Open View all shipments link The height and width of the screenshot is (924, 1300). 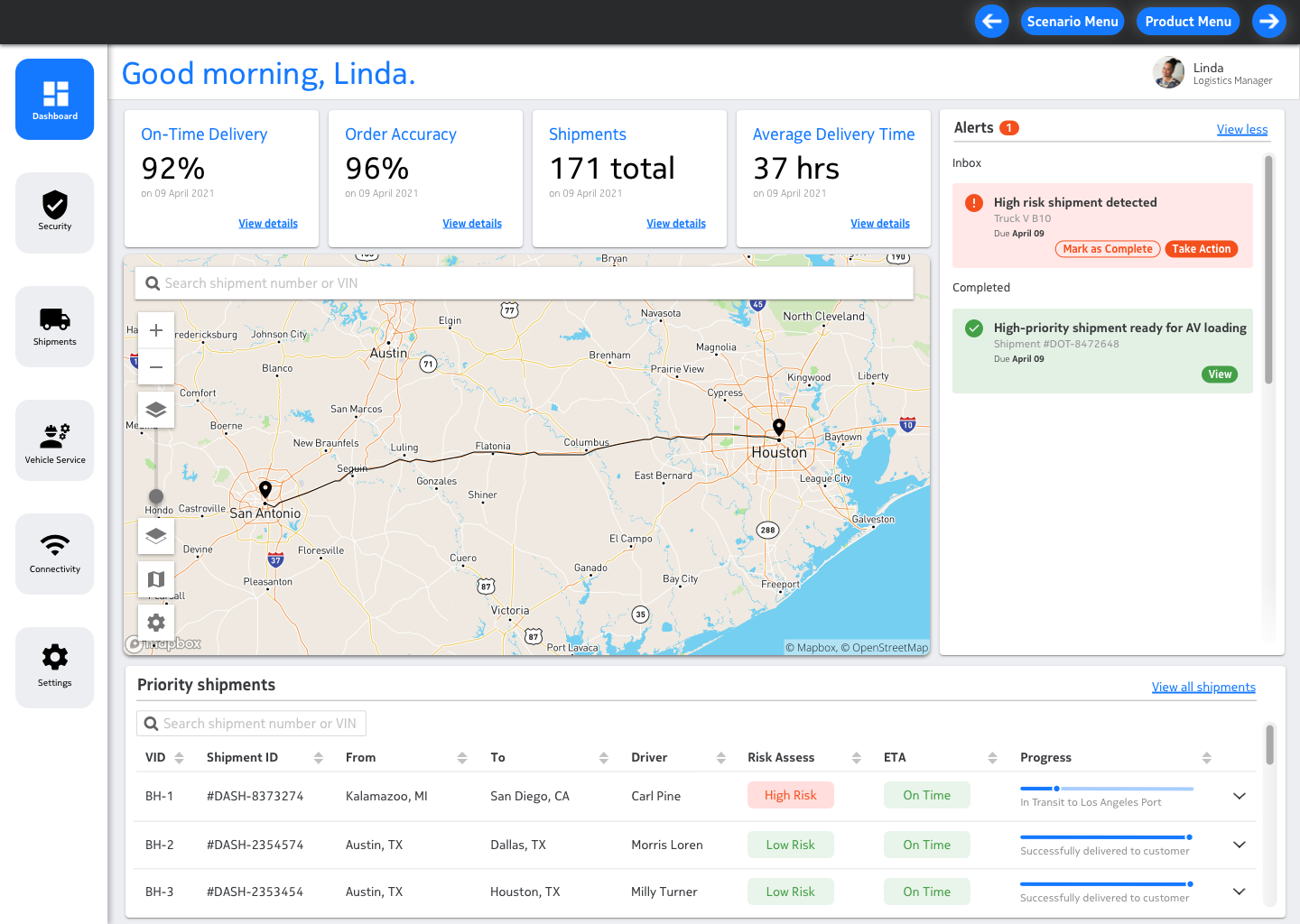coord(1203,687)
